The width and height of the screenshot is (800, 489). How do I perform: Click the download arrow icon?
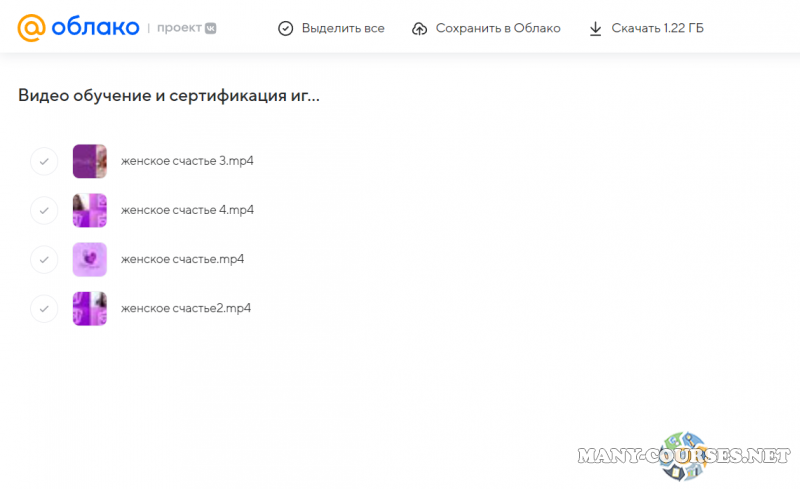tap(596, 28)
